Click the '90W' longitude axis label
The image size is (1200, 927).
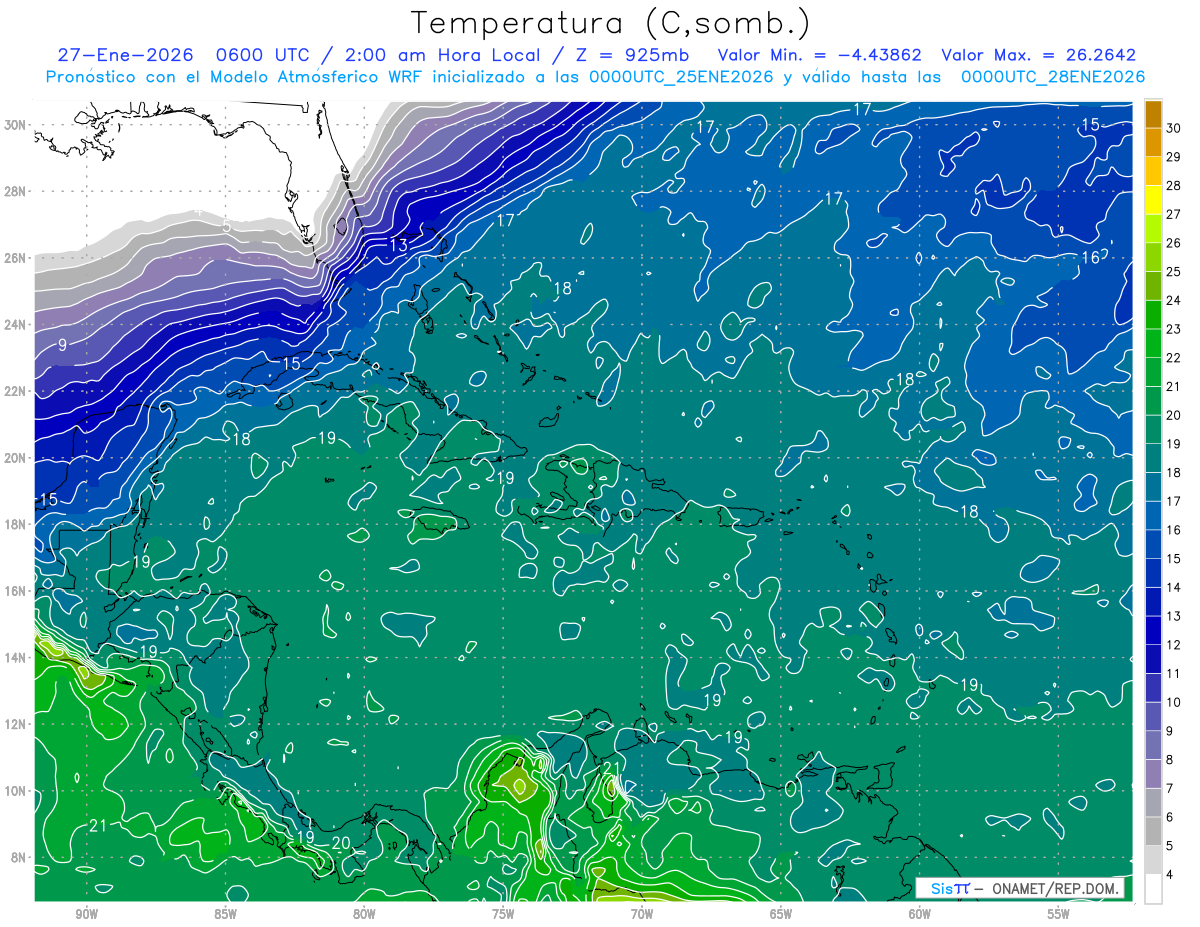(x=87, y=914)
